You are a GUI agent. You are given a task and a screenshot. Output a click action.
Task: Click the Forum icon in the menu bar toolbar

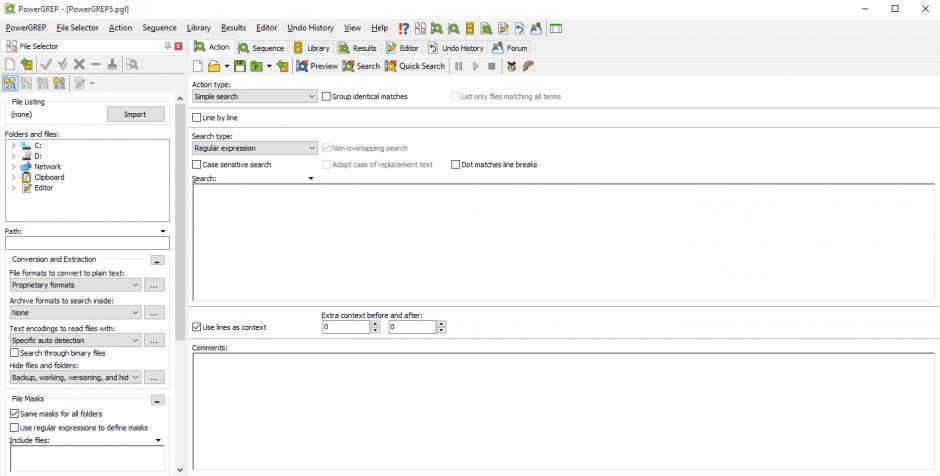point(536,28)
